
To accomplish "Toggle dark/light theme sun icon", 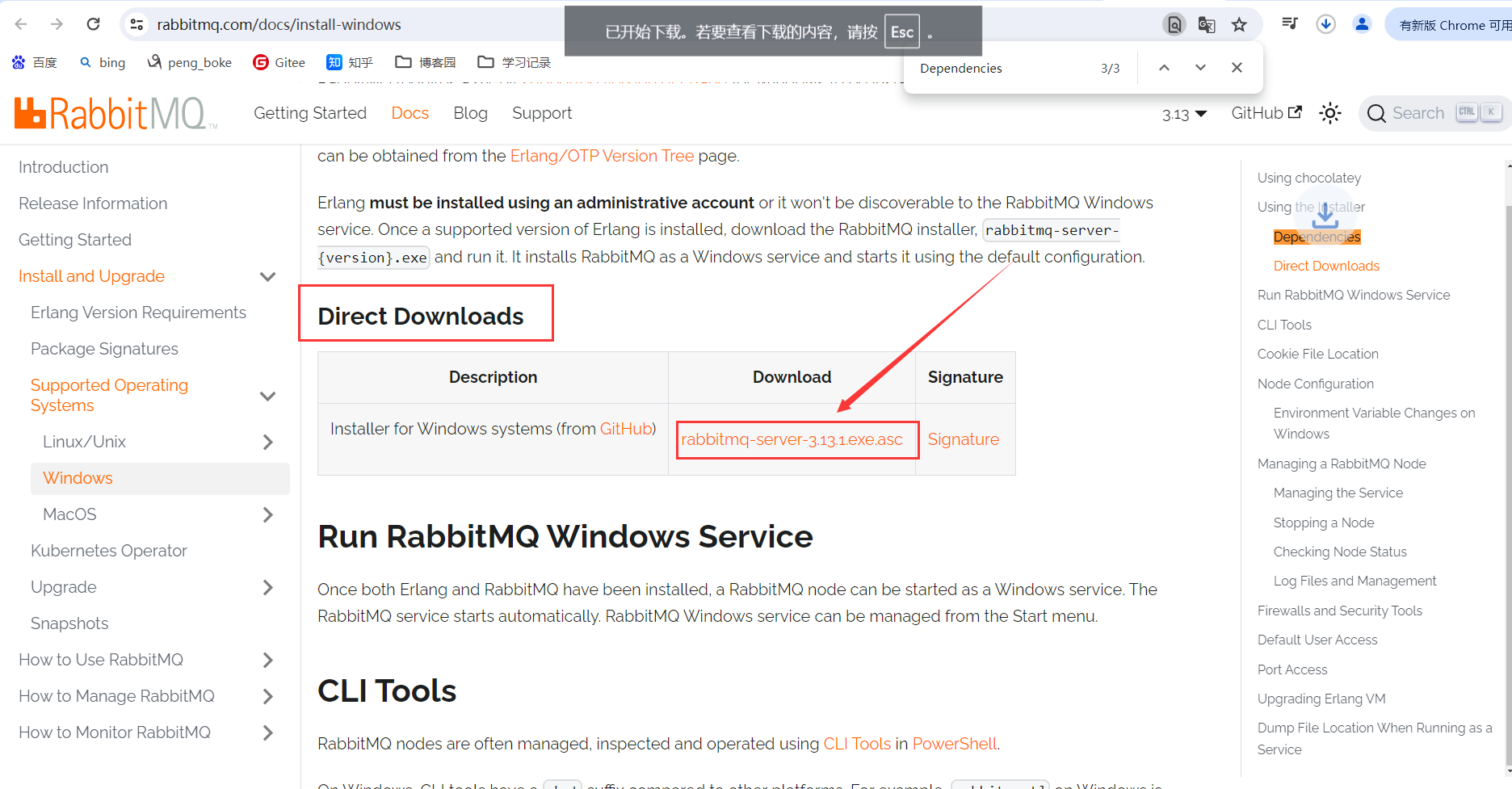I will pyautogui.click(x=1330, y=113).
